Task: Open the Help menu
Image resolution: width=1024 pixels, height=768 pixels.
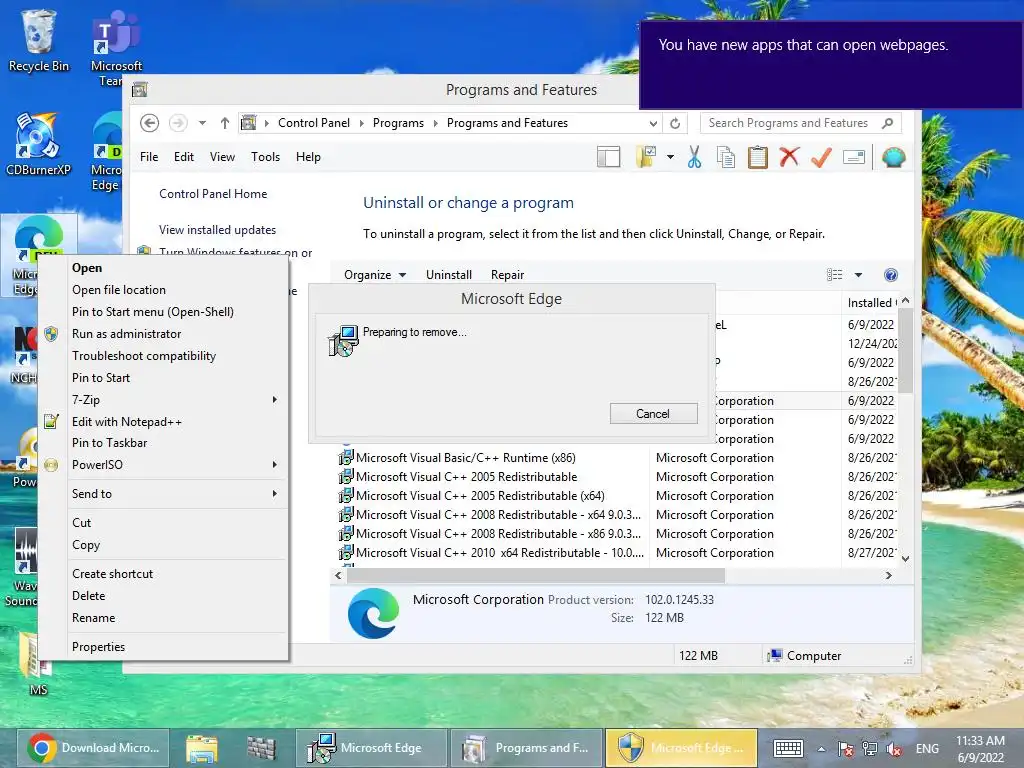Action: click(x=308, y=157)
